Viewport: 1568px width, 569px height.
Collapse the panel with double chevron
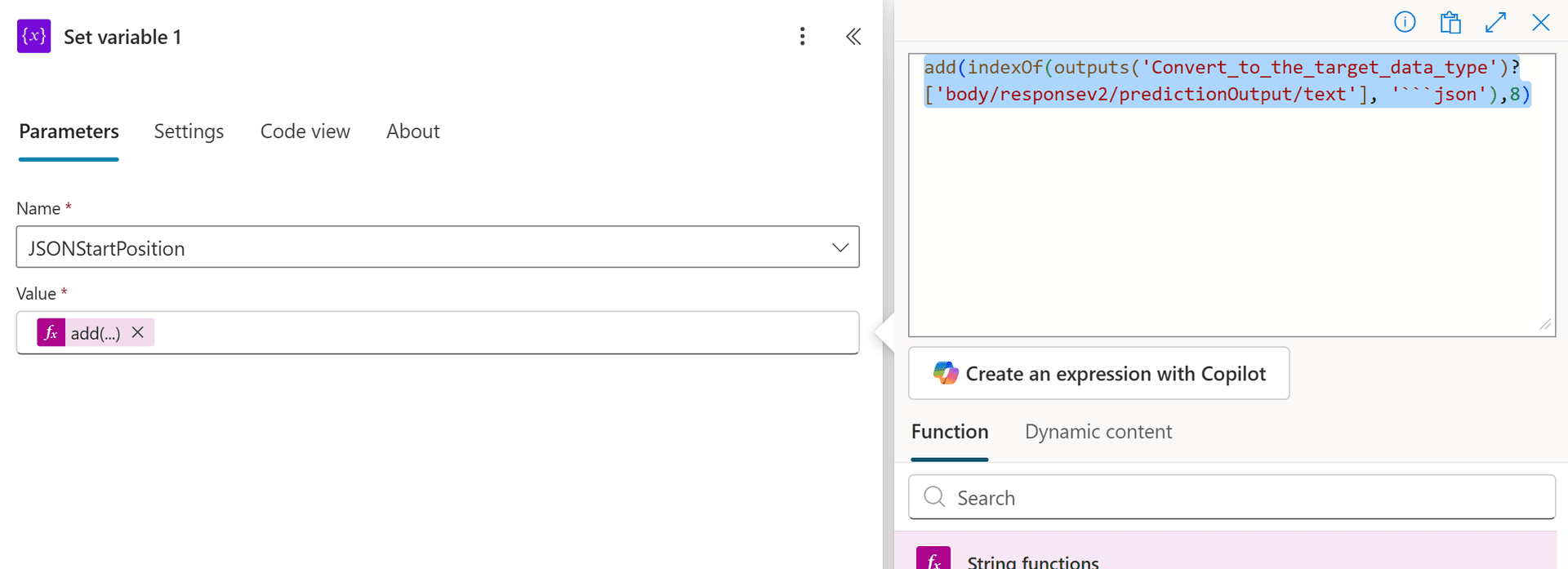click(853, 36)
